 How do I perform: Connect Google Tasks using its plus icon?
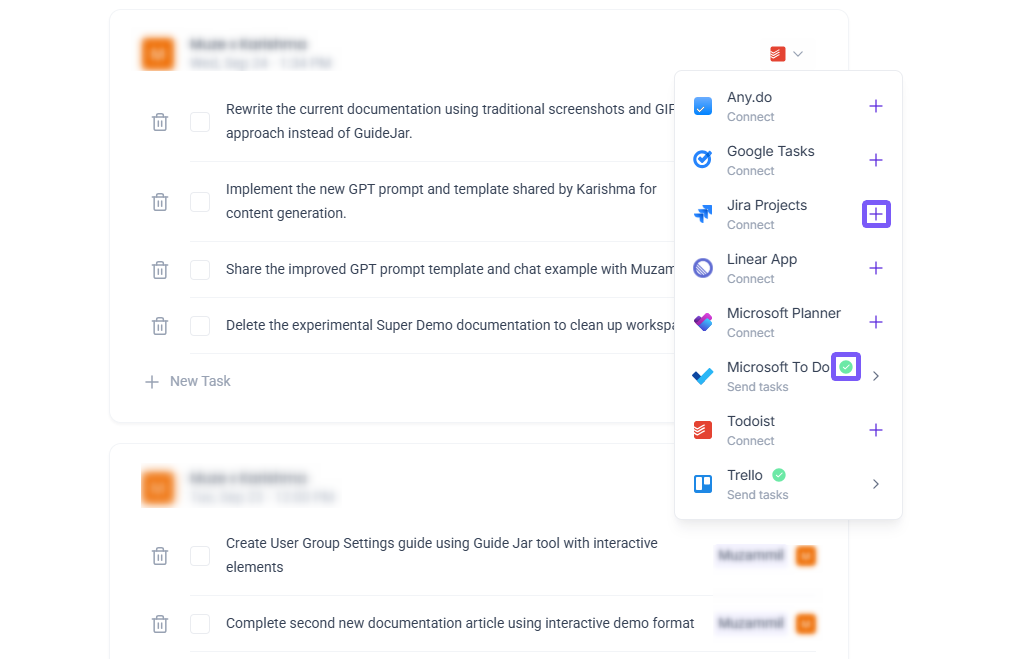[x=876, y=160]
